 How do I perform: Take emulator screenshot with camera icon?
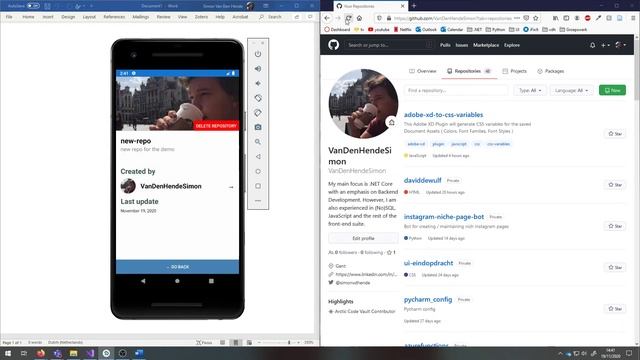258,127
